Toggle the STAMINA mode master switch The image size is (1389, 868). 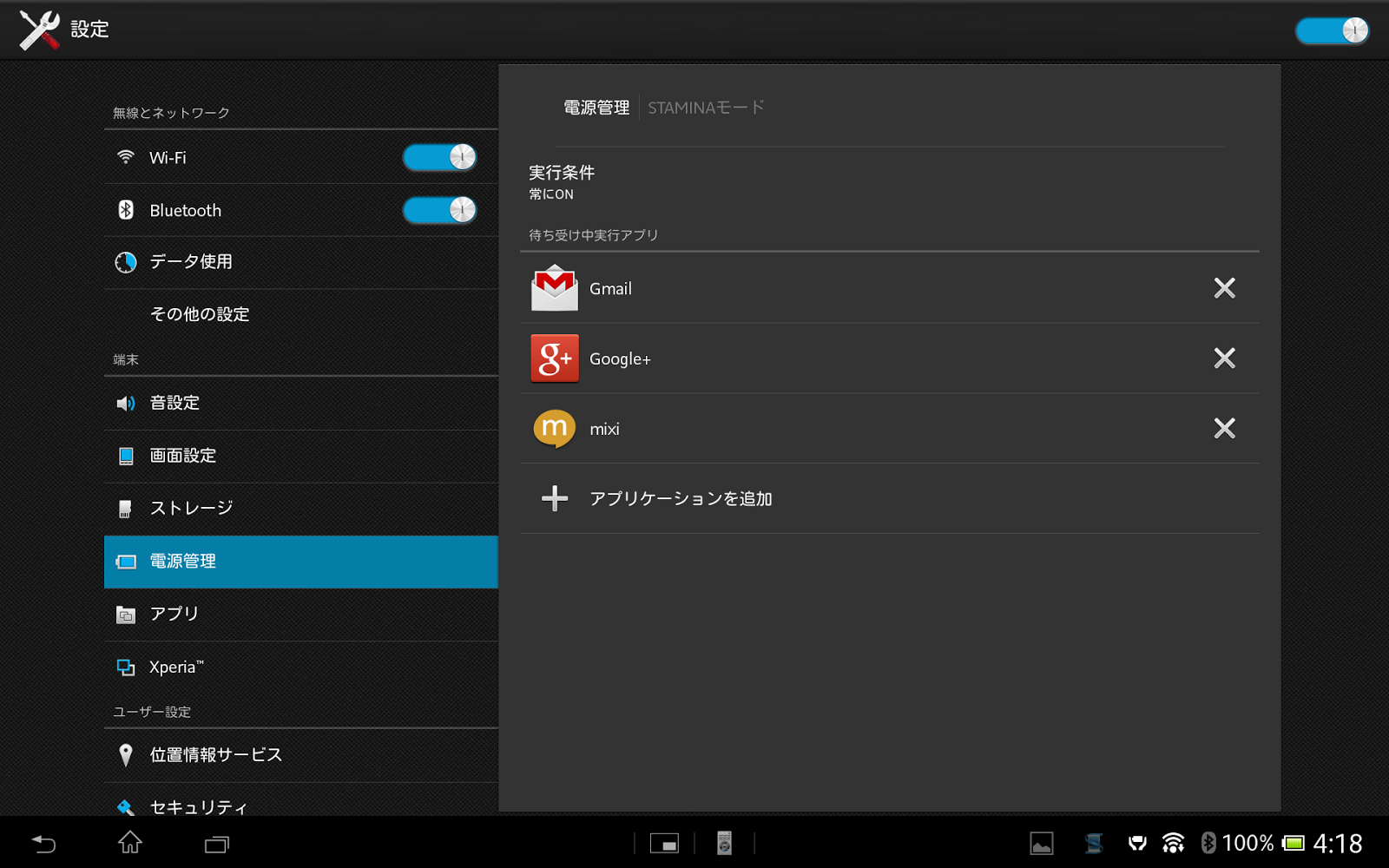1332,30
